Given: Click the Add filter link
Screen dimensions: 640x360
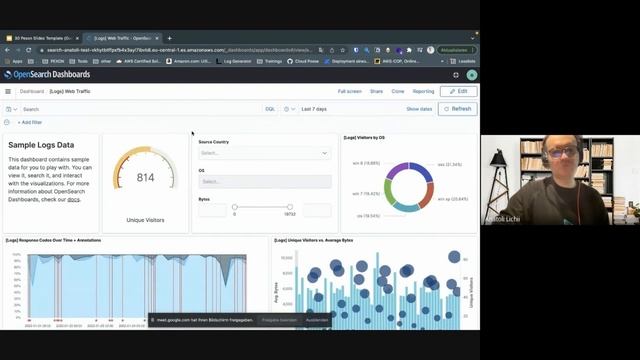Looking at the screenshot, I should [x=29, y=122].
